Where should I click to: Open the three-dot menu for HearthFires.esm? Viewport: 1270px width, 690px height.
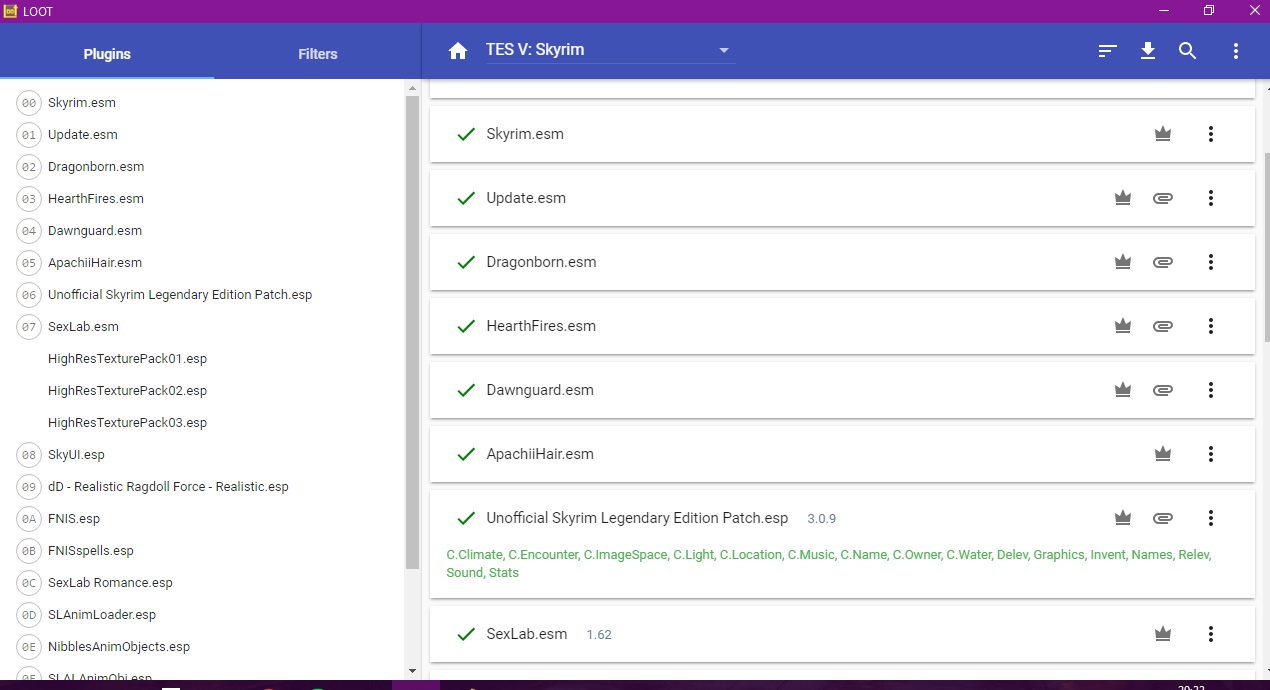(x=1211, y=326)
